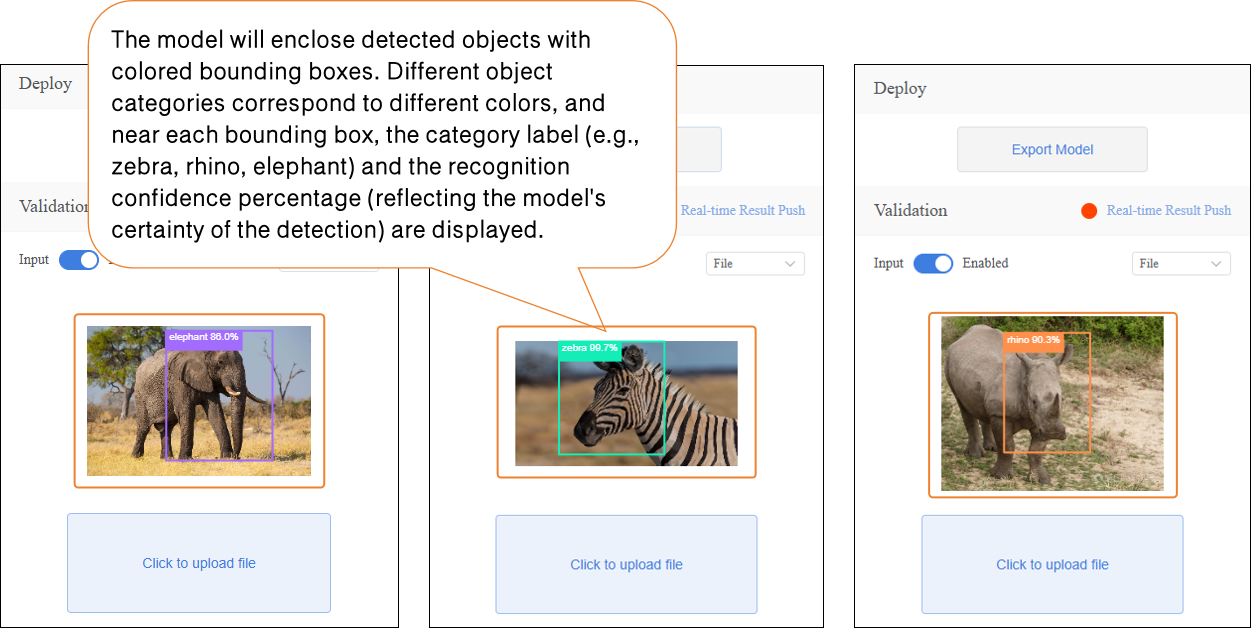
Task: Open Real-time Result Push link in the right panel
Action: (1168, 211)
